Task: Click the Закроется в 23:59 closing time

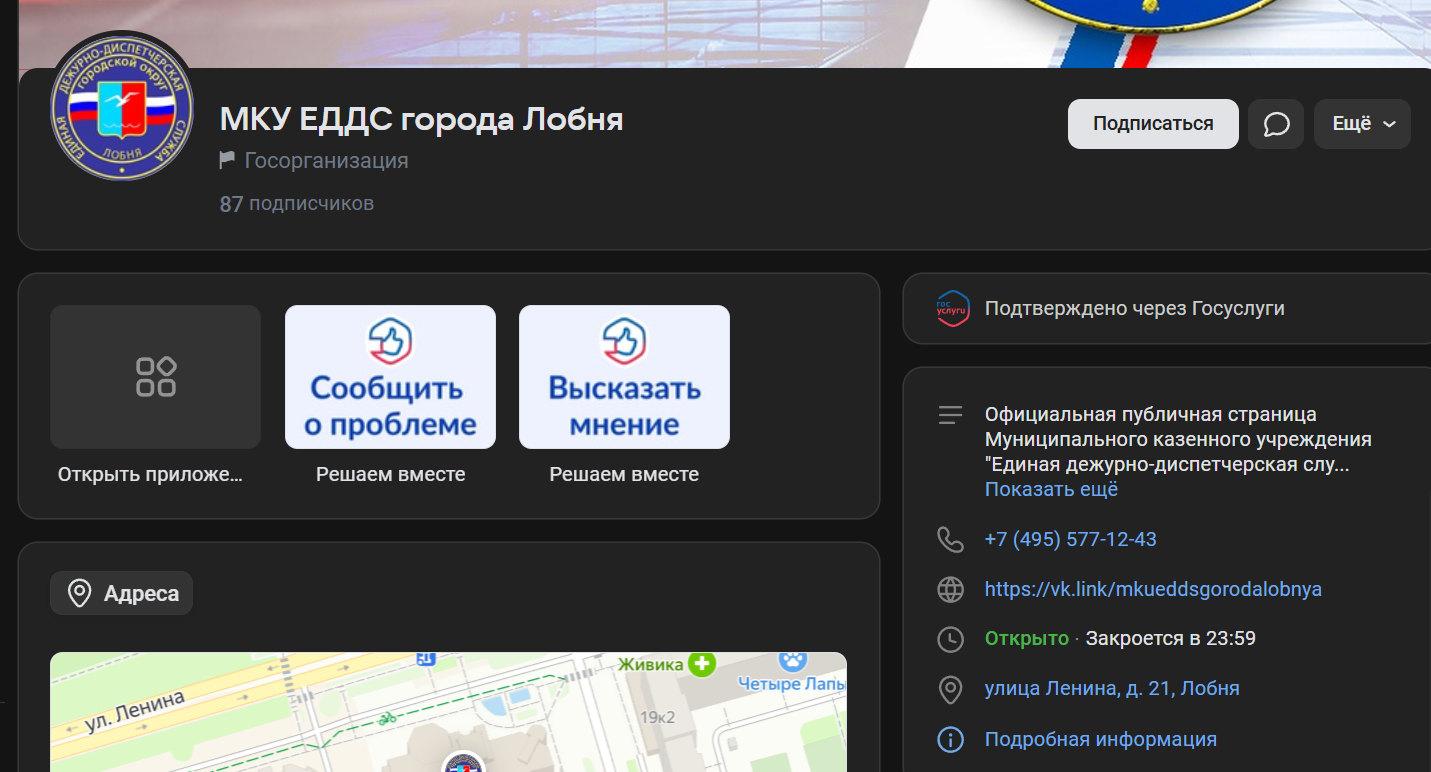Action: 1171,639
